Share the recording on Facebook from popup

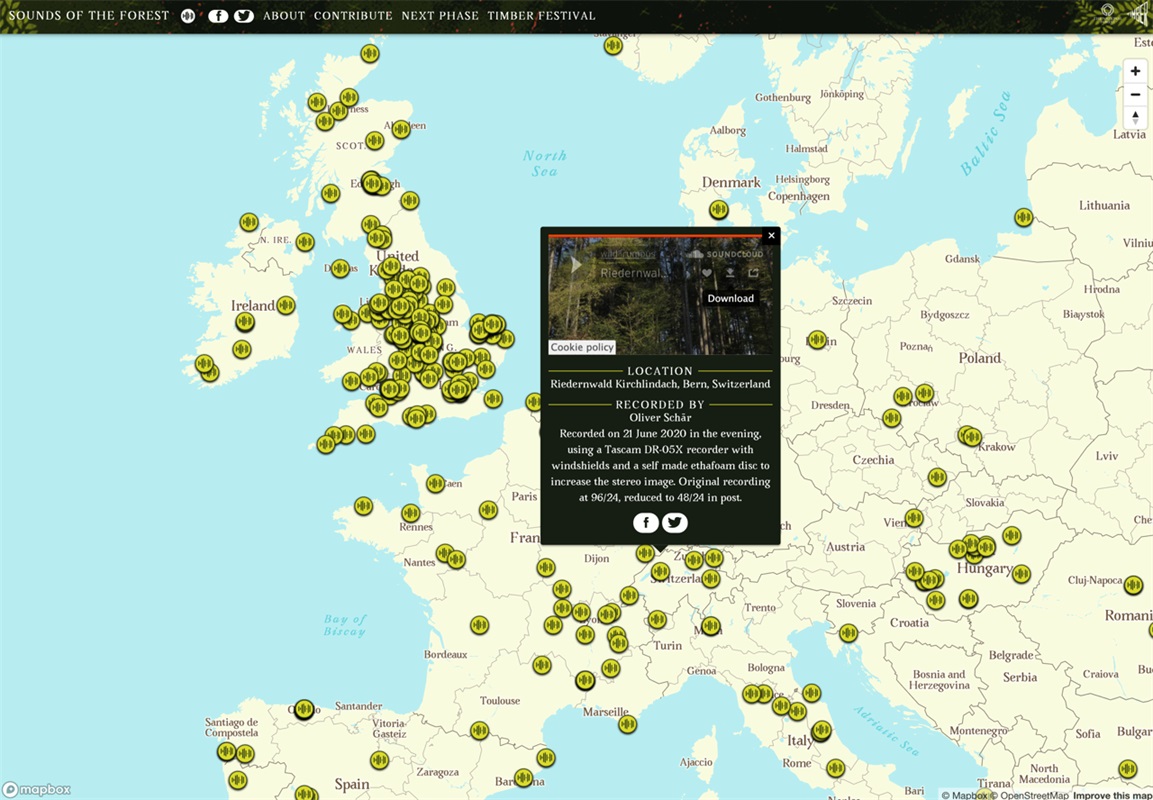(x=646, y=522)
